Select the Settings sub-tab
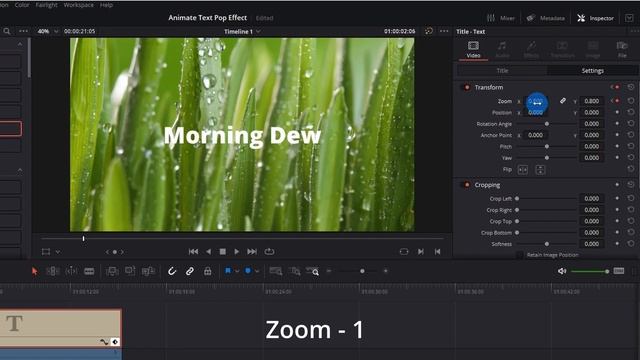 click(x=593, y=71)
